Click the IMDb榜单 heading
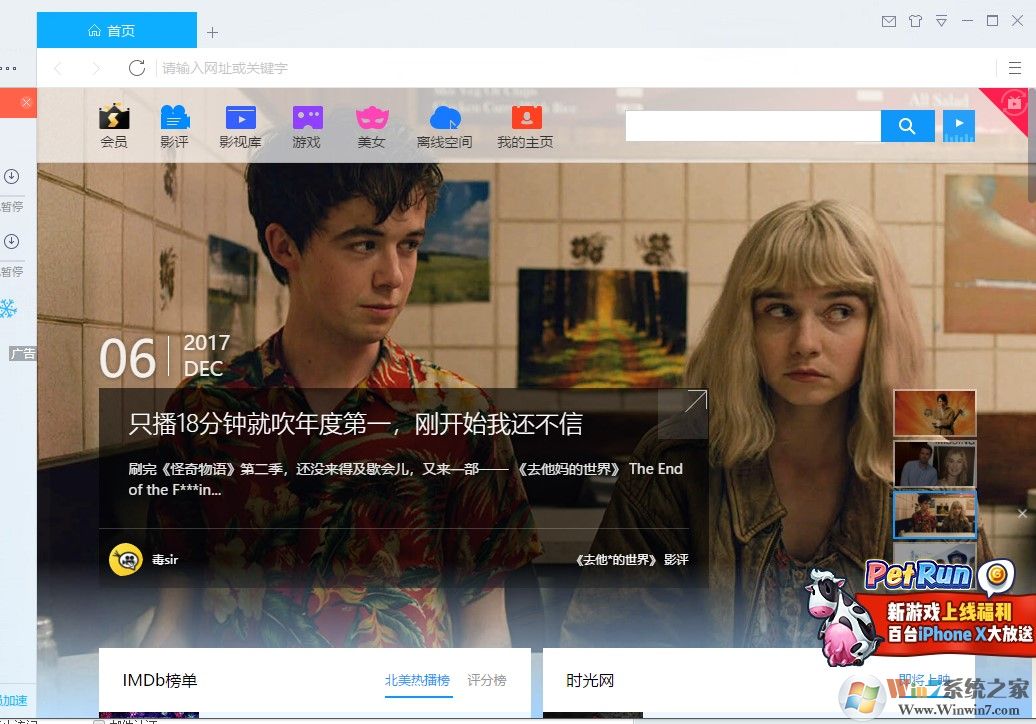Screen dimensions: 1036x724 [160, 680]
